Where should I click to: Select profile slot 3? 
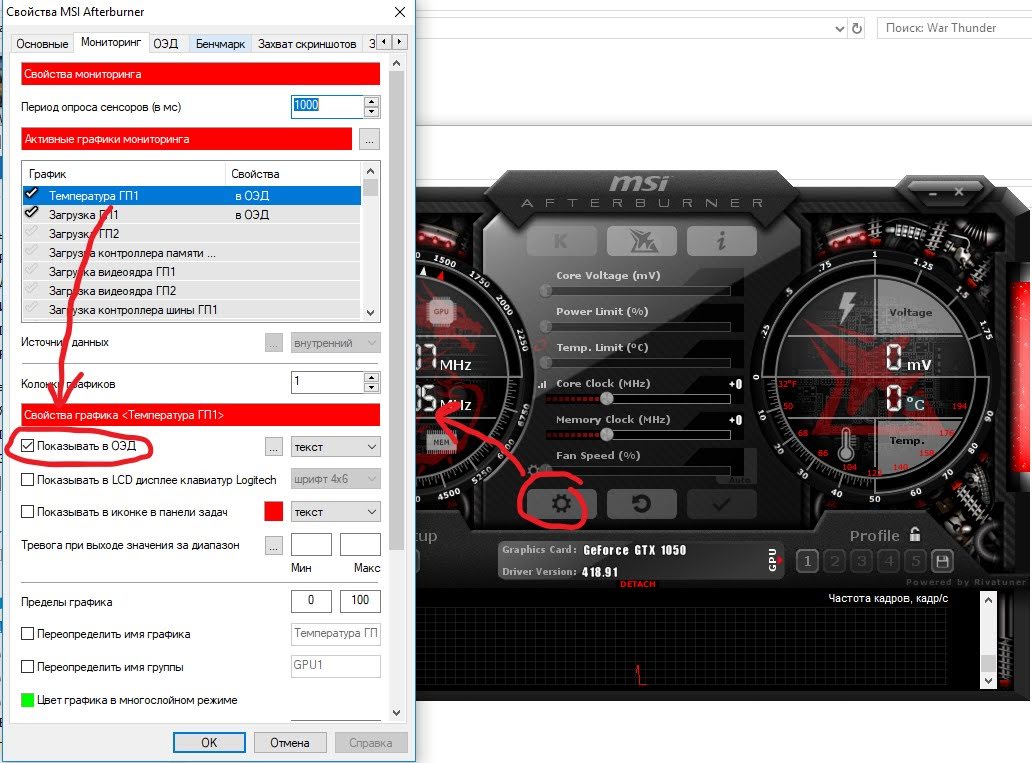coord(862,561)
